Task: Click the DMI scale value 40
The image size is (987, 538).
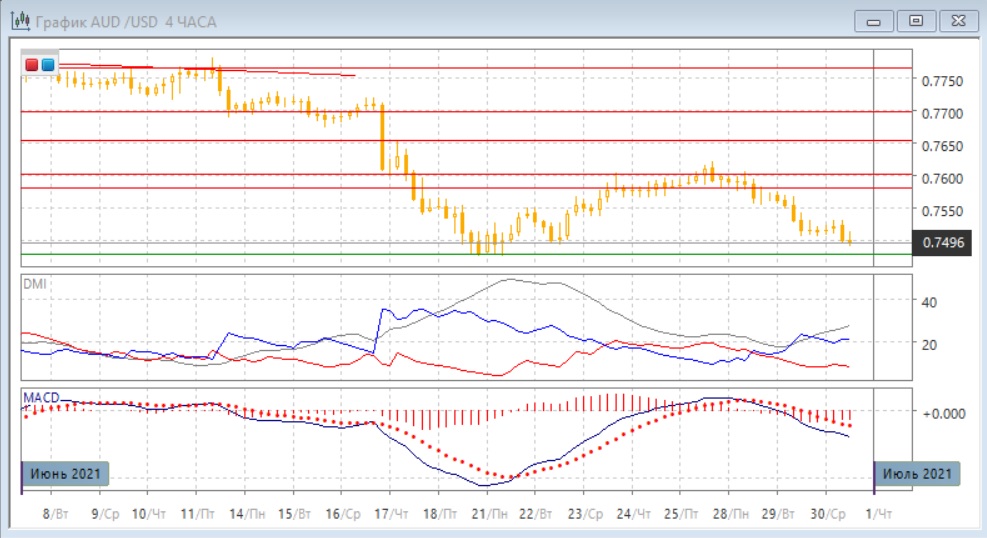Action: click(926, 302)
